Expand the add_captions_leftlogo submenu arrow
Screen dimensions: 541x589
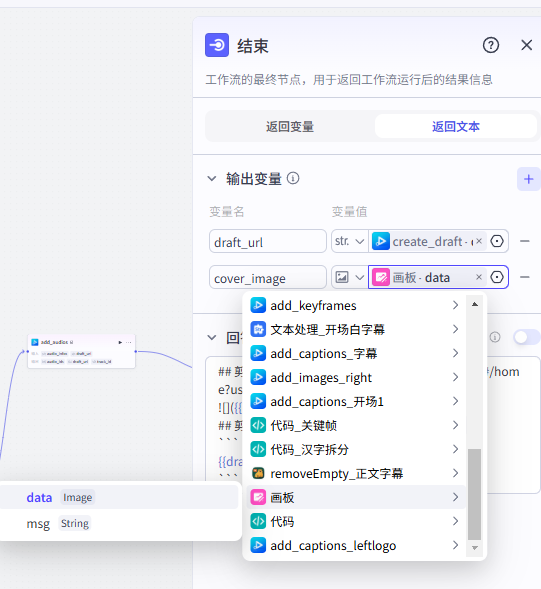coord(455,545)
